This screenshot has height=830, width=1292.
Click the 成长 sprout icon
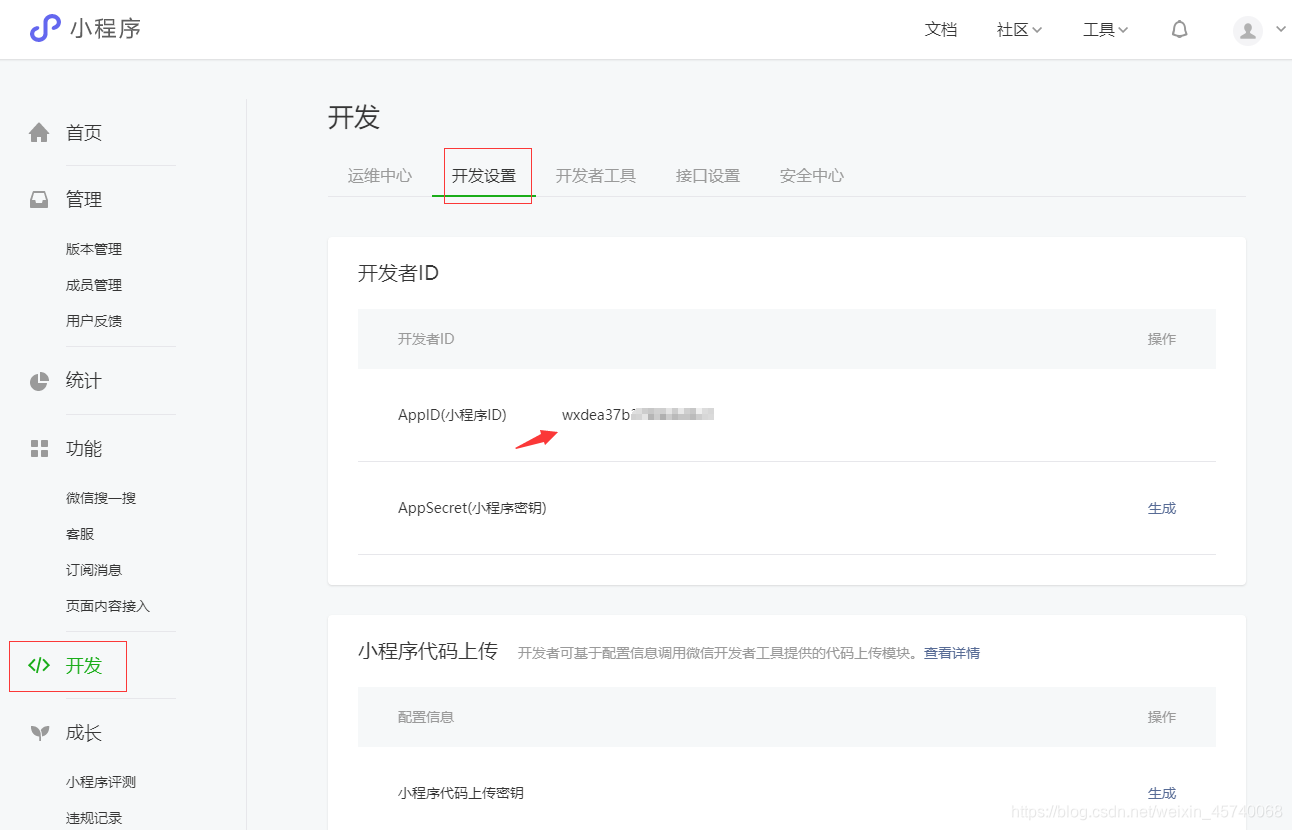pos(39,733)
